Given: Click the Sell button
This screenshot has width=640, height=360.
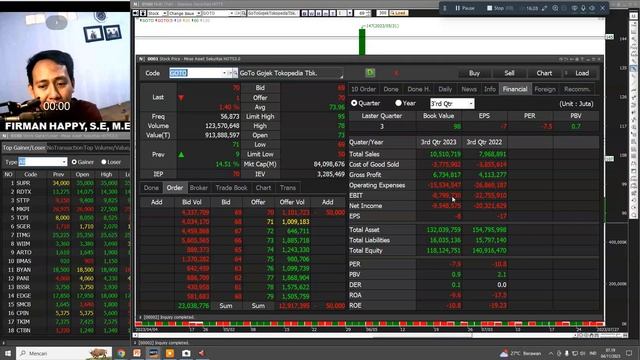Looking at the screenshot, I should [509, 73].
